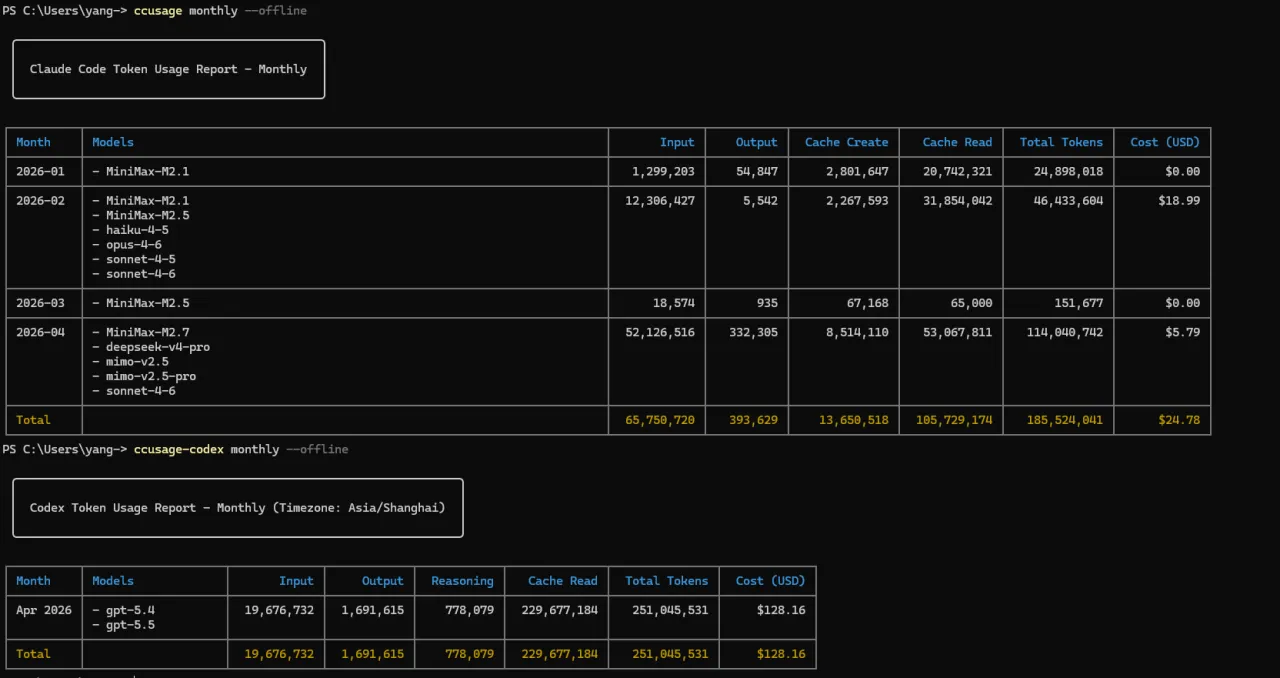
Task: Click the Reasoning column header
Action: click(x=462, y=580)
